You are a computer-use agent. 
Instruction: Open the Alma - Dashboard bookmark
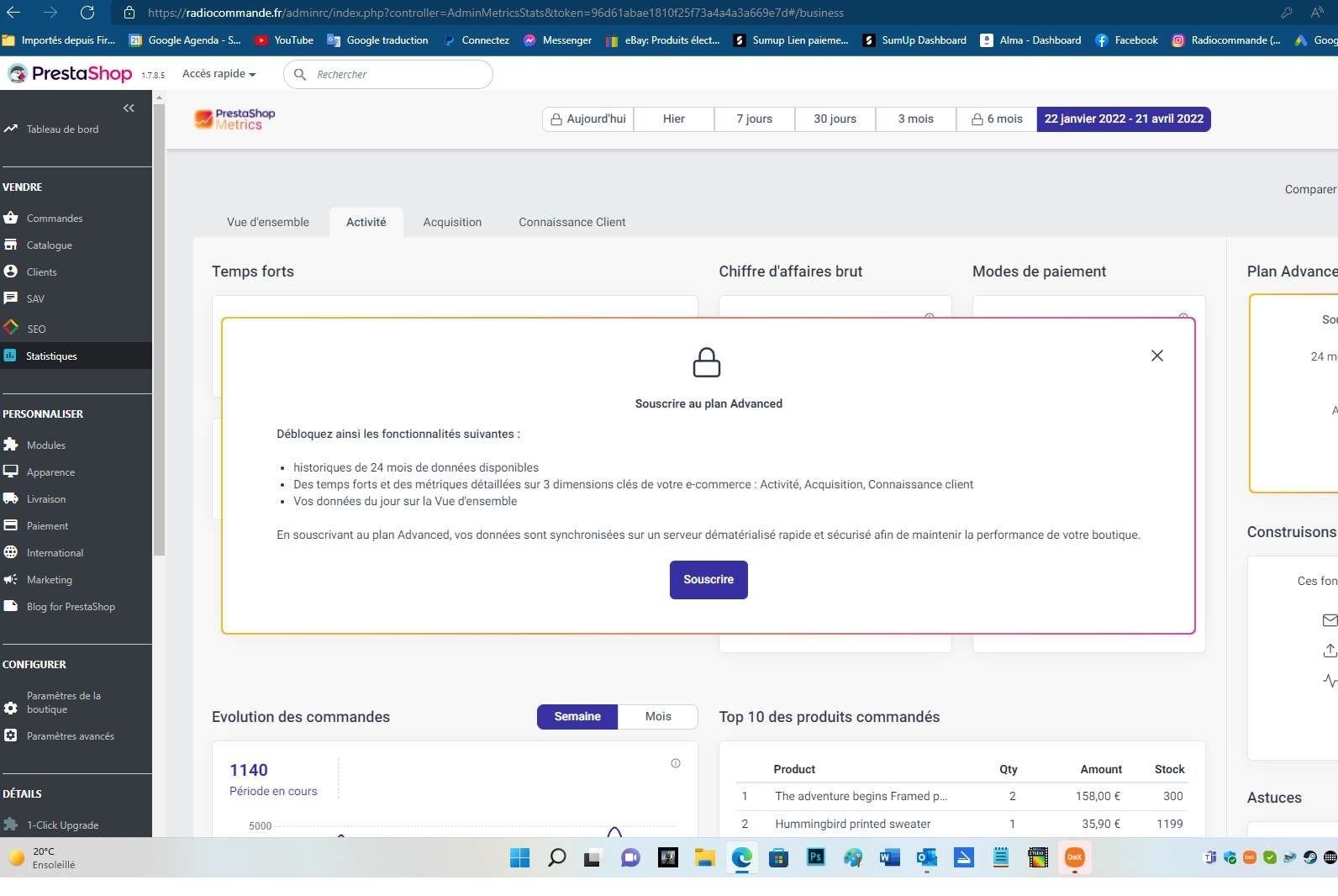pos(1031,40)
